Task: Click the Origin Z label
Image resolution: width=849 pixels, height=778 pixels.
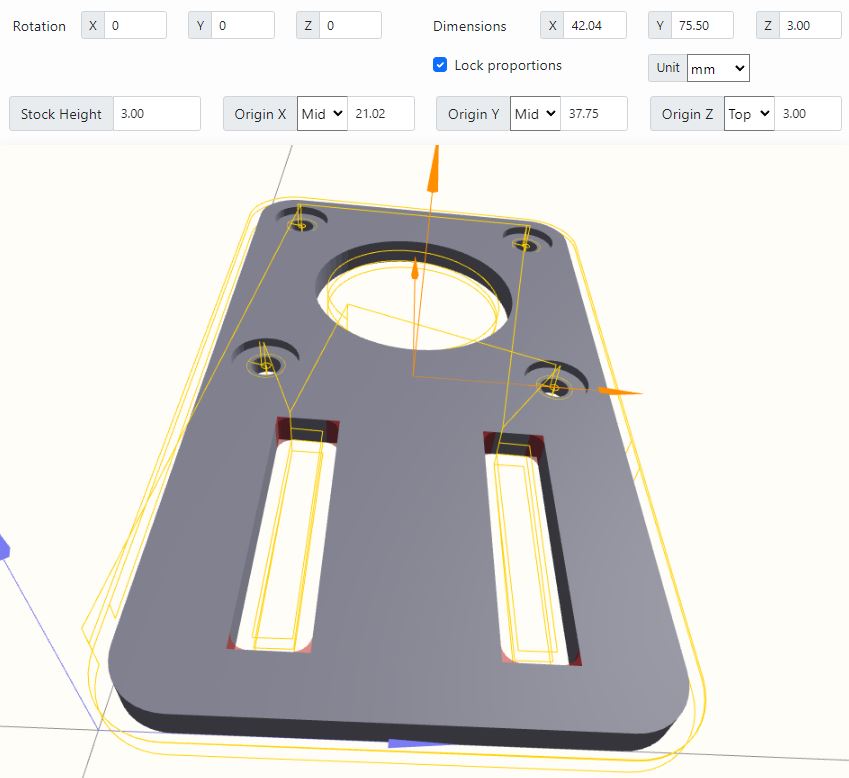Action: (x=687, y=114)
